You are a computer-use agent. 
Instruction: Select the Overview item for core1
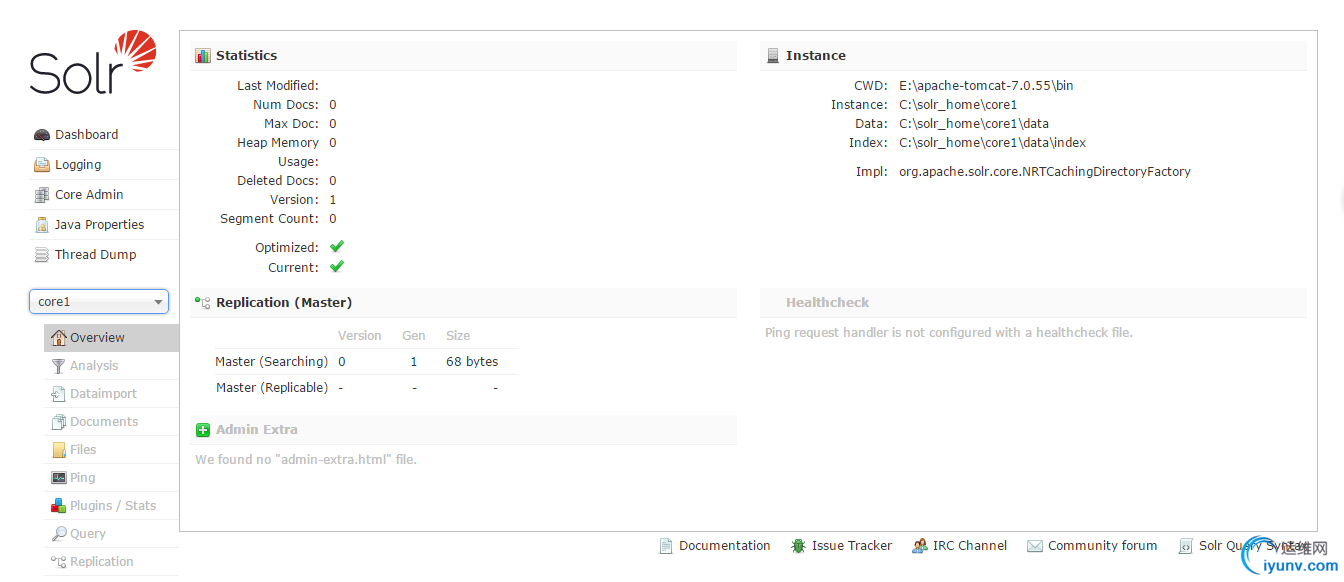[112, 338]
